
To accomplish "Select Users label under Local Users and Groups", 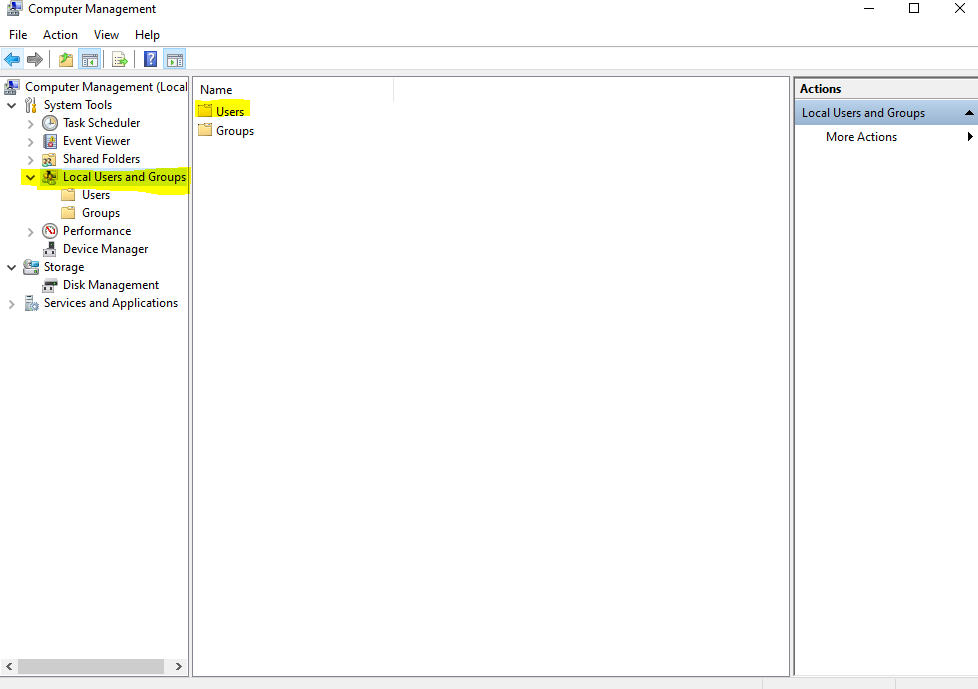I will pyautogui.click(x=96, y=195).
